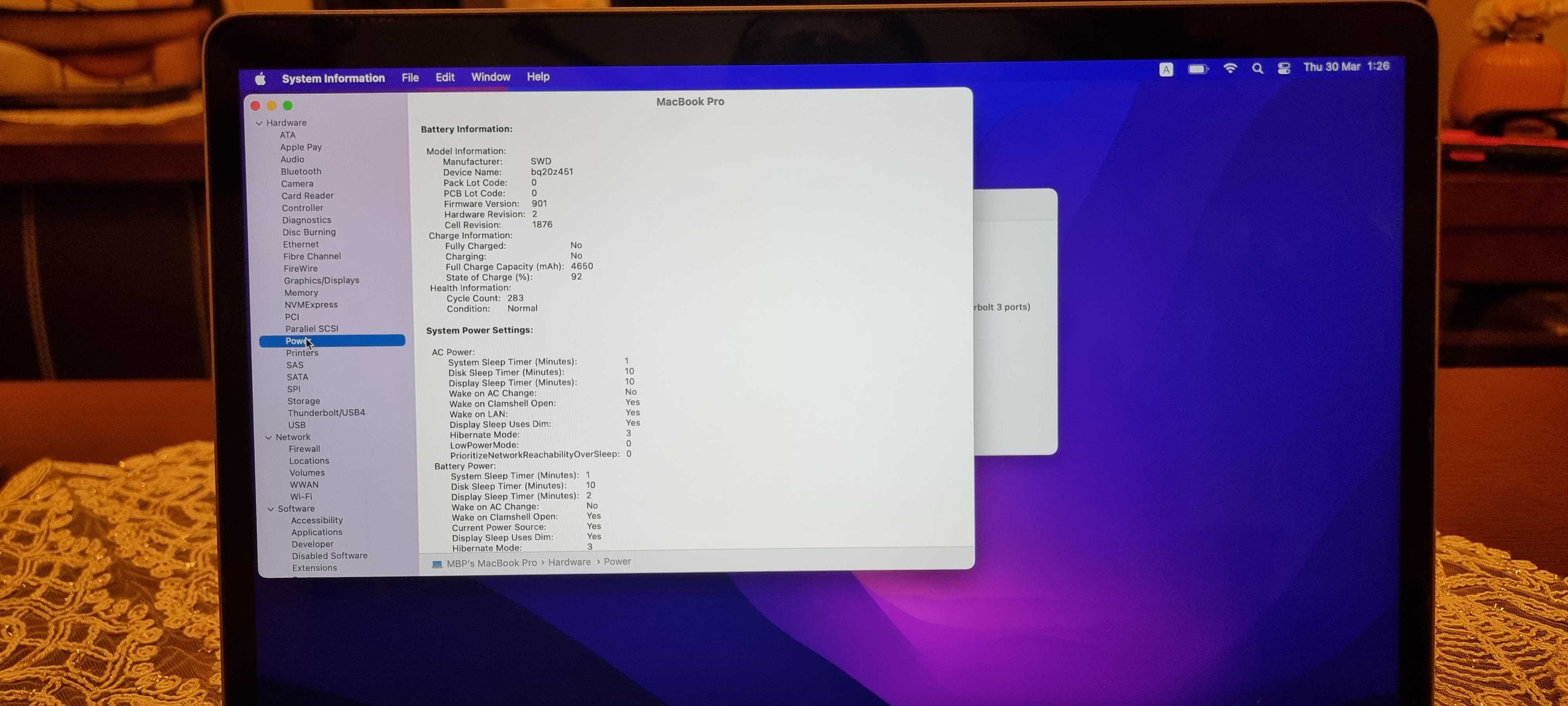
Task: Collapse the Hardware section
Action: click(x=259, y=123)
